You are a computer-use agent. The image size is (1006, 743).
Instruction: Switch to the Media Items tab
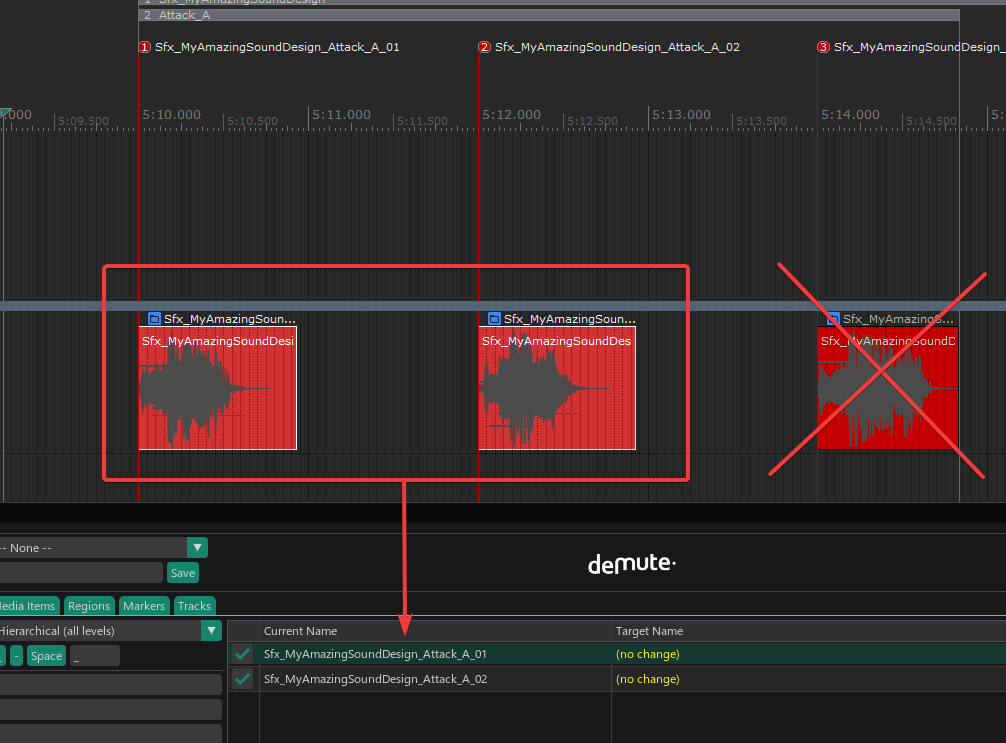pyautogui.click(x=28, y=606)
